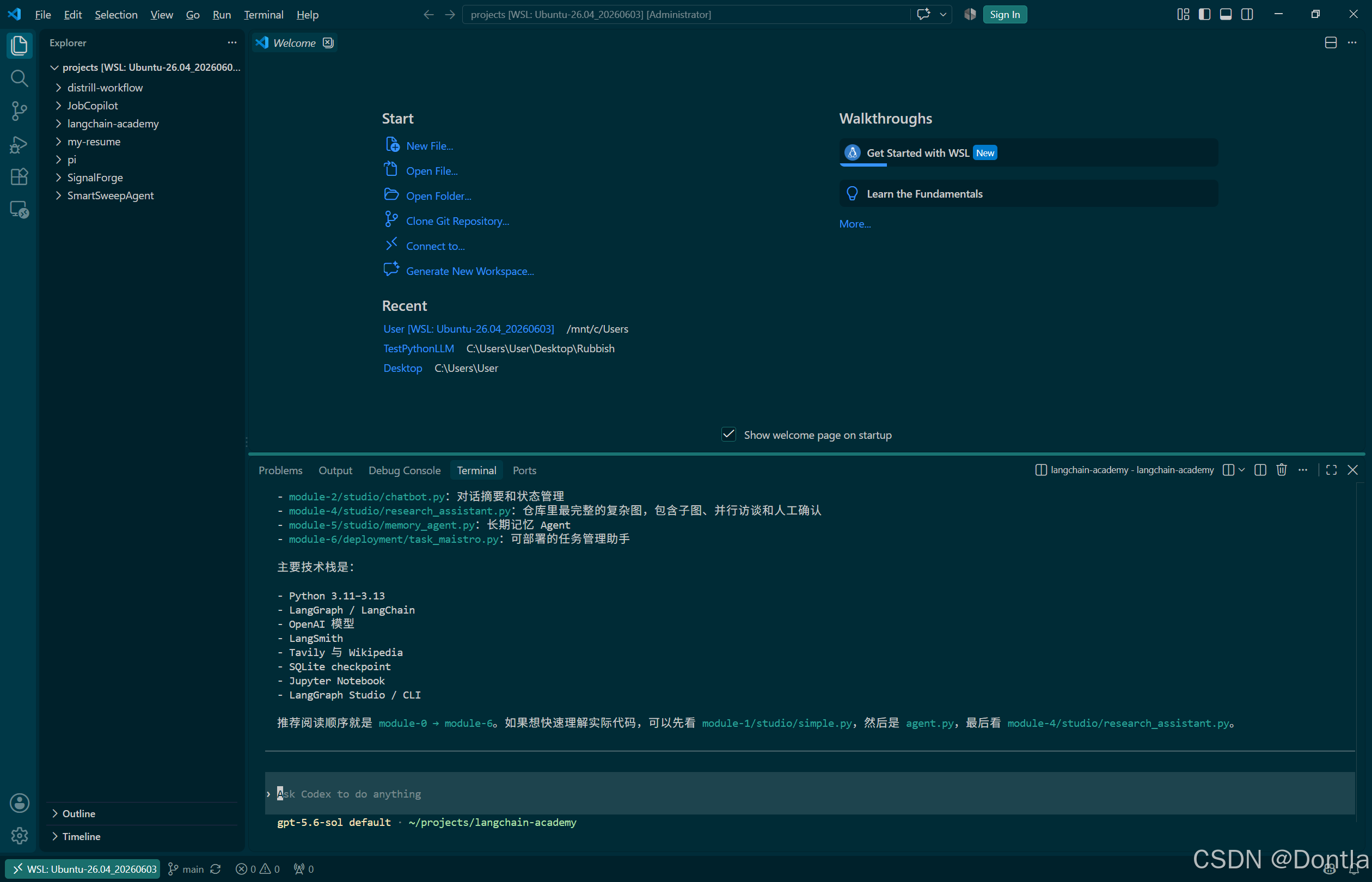Toggle the primary side bar
Image resolution: width=1372 pixels, height=882 pixels.
click(1204, 14)
